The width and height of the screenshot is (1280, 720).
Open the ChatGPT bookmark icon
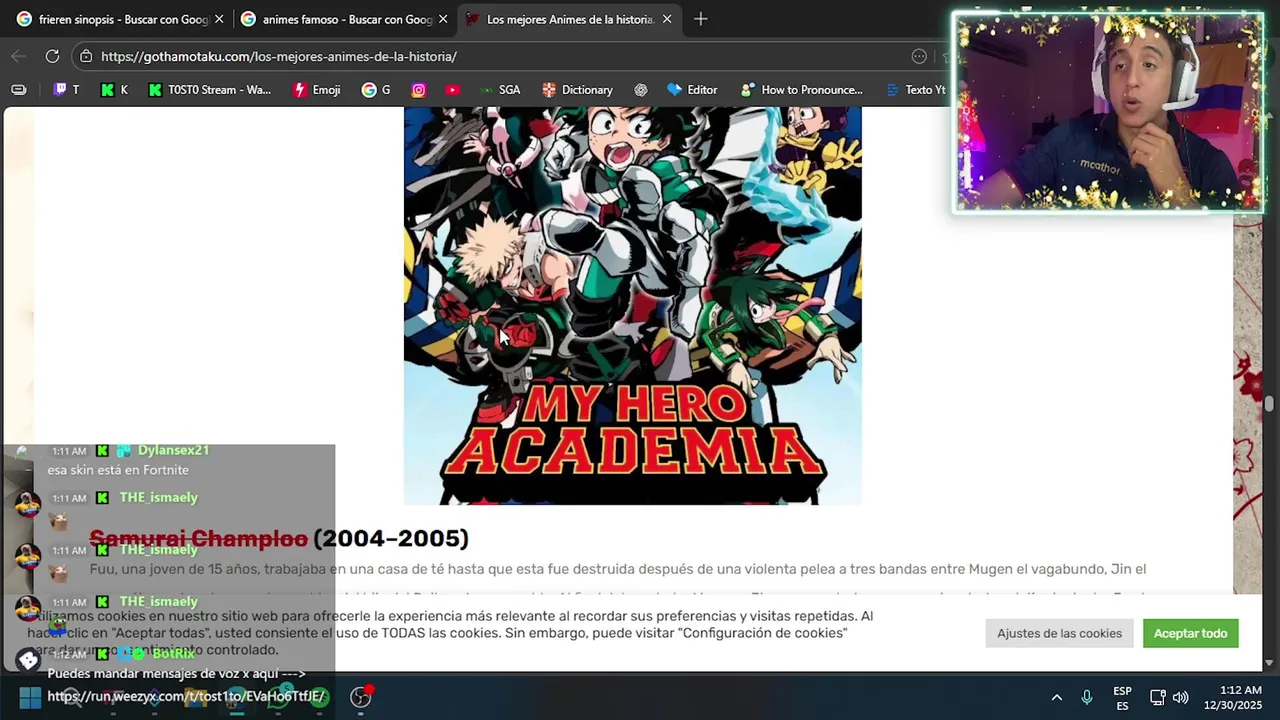[x=641, y=89]
